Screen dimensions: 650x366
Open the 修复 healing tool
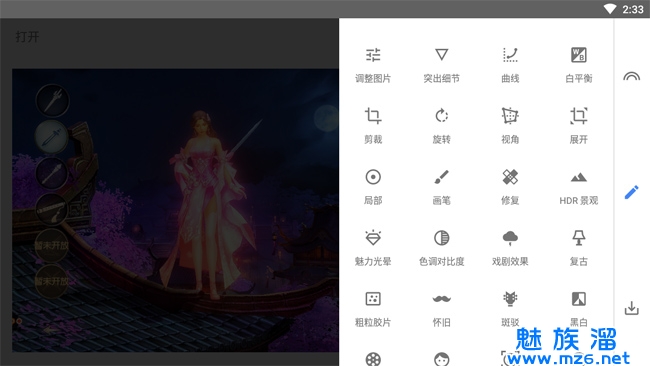click(x=510, y=187)
